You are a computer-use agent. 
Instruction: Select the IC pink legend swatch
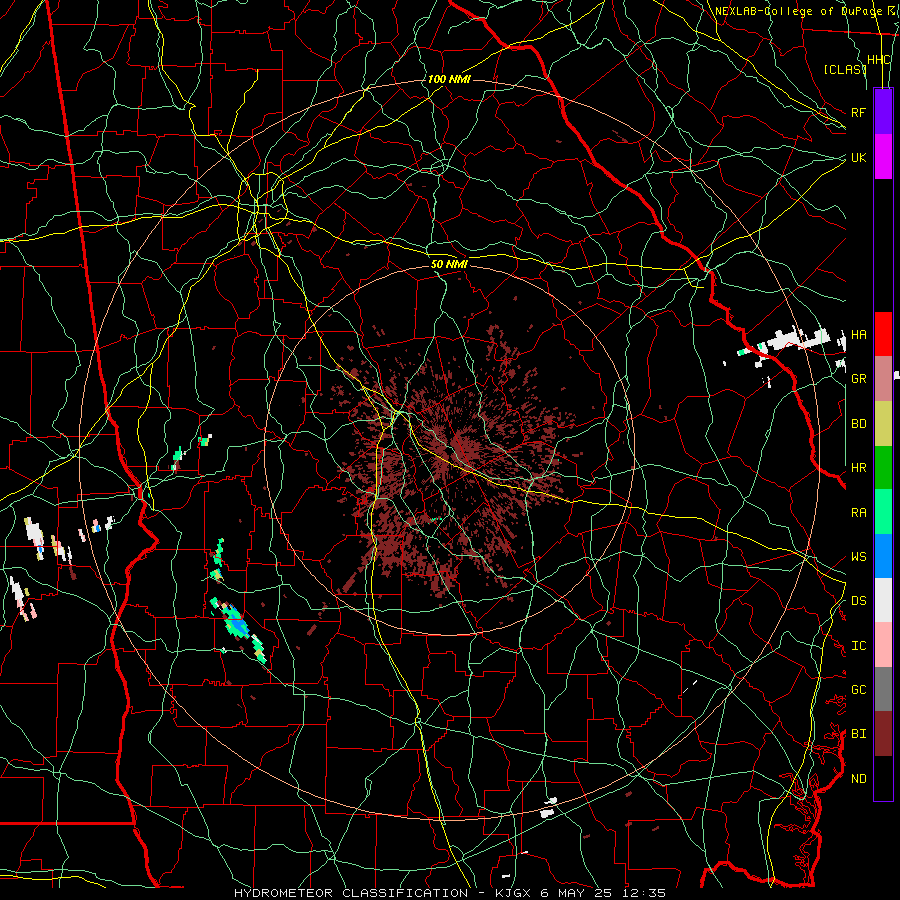883,645
